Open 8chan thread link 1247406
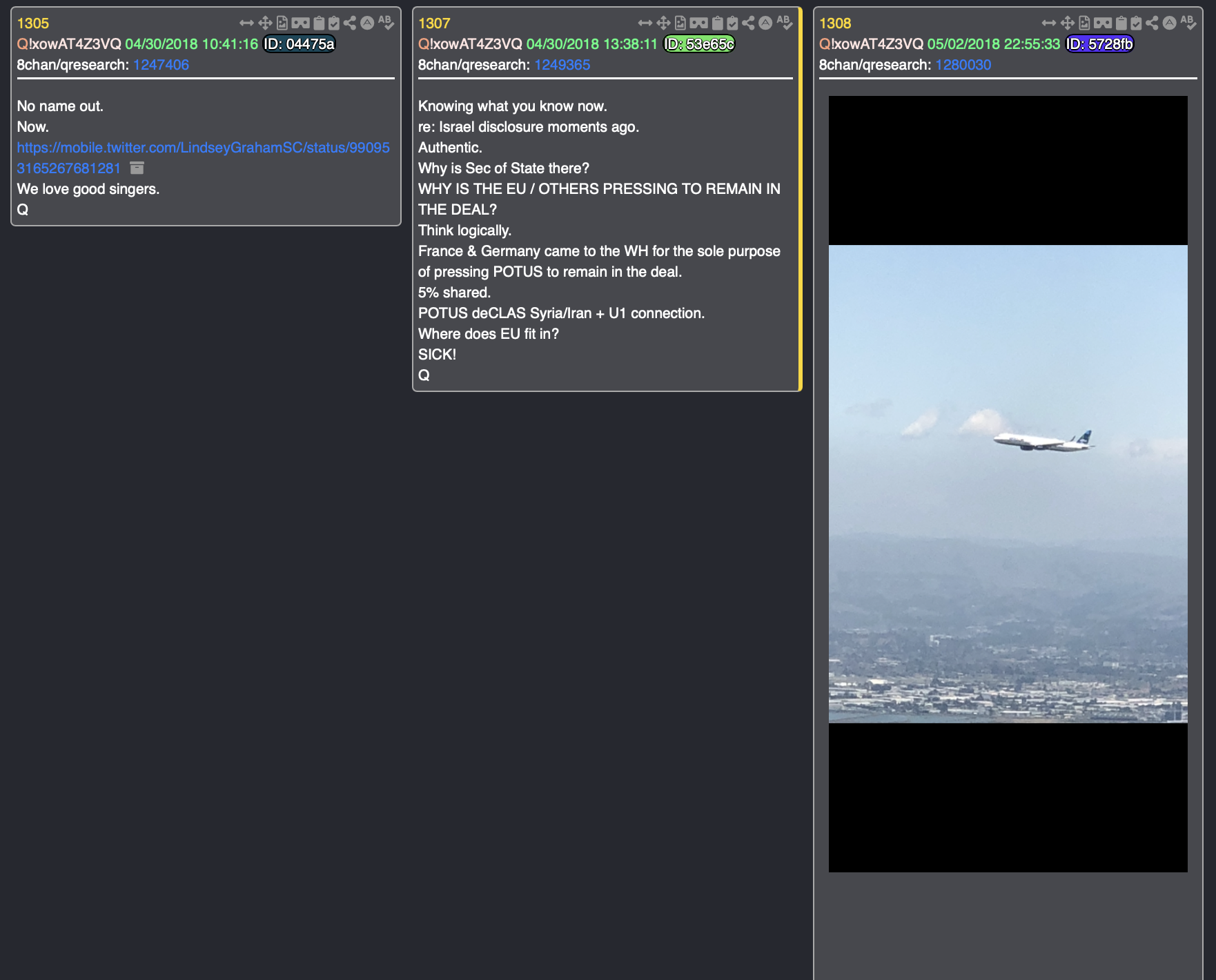 tap(161, 65)
